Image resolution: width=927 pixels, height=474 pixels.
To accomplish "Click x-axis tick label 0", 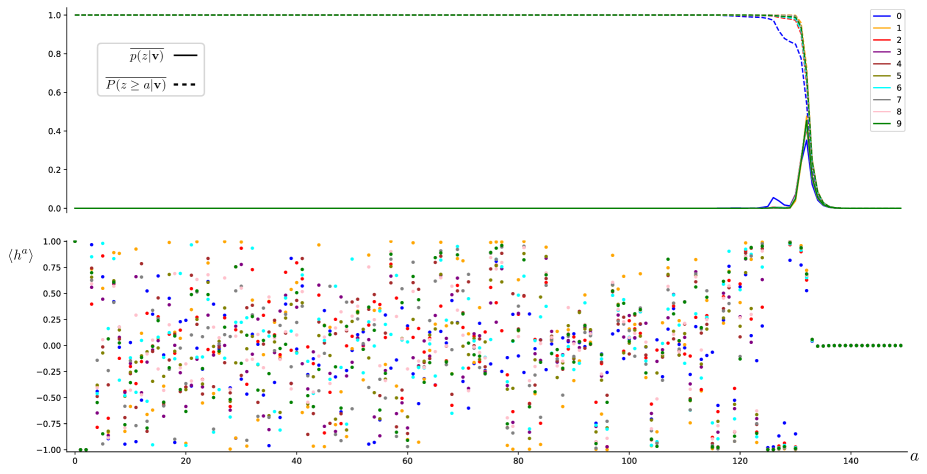I will tap(74, 460).
